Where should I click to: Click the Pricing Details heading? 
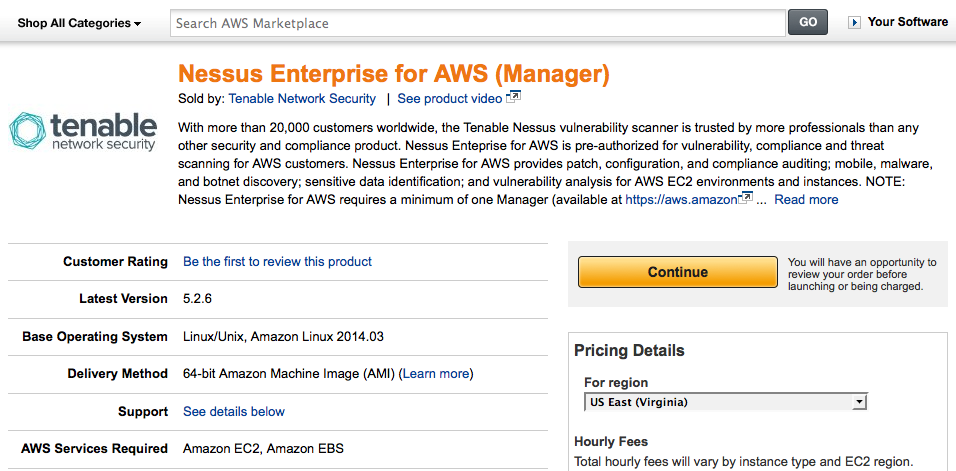click(x=629, y=350)
